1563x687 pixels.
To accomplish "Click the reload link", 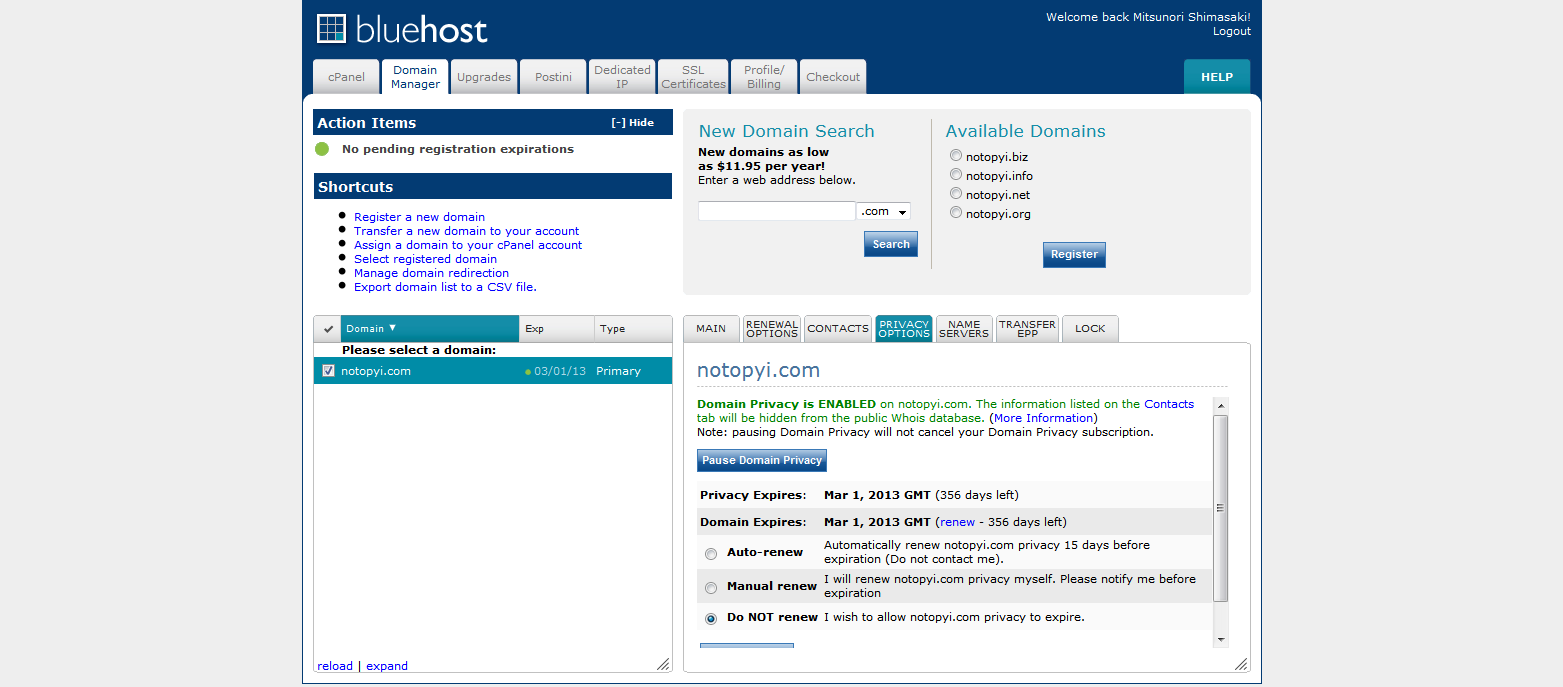I will (x=335, y=666).
